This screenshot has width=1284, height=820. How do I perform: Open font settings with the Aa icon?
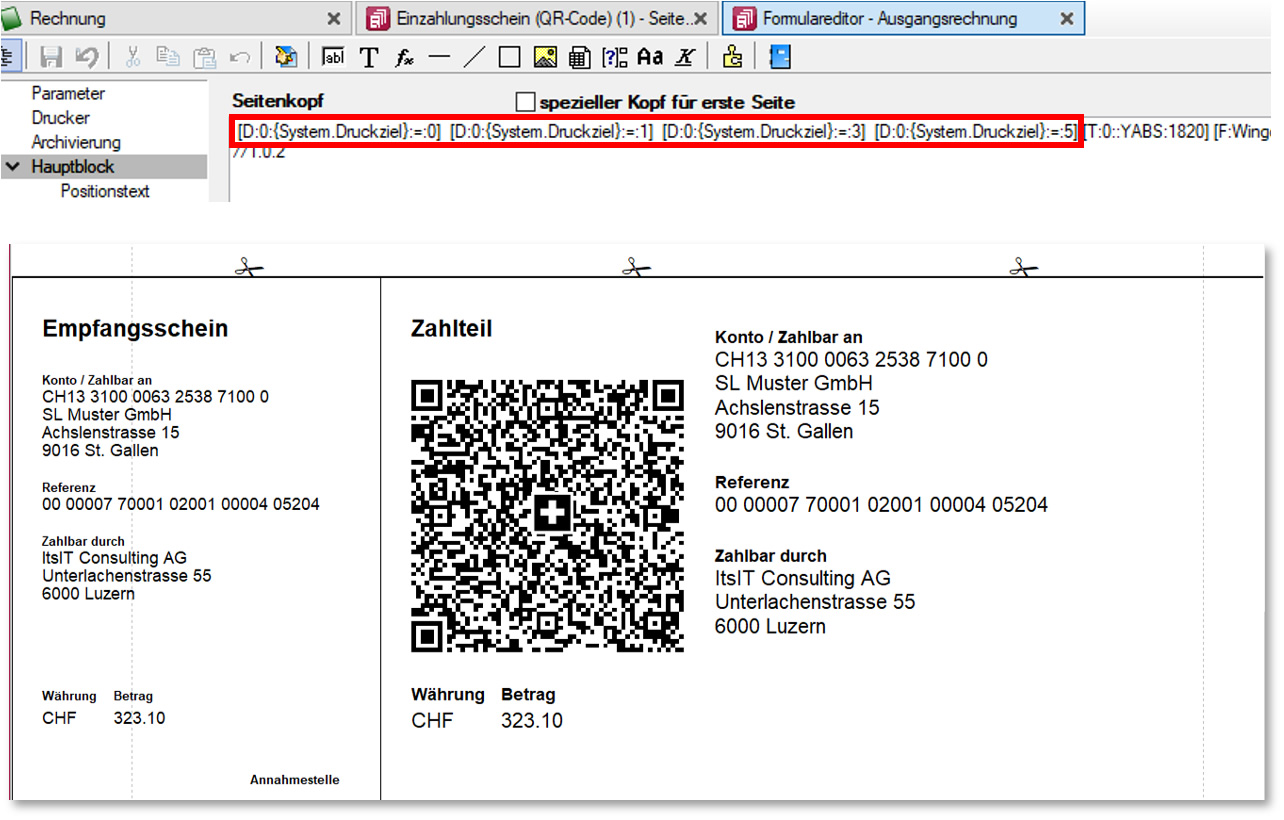[650, 57]
